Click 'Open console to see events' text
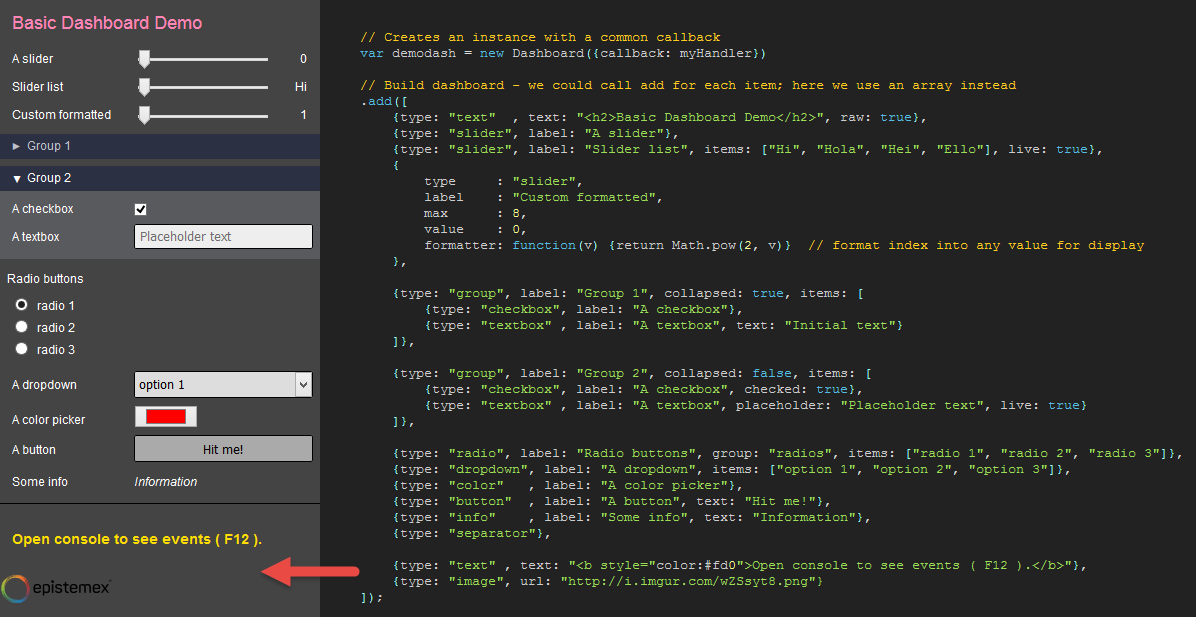The height and width of the screenshot is (617, 1196). point(137,539)
